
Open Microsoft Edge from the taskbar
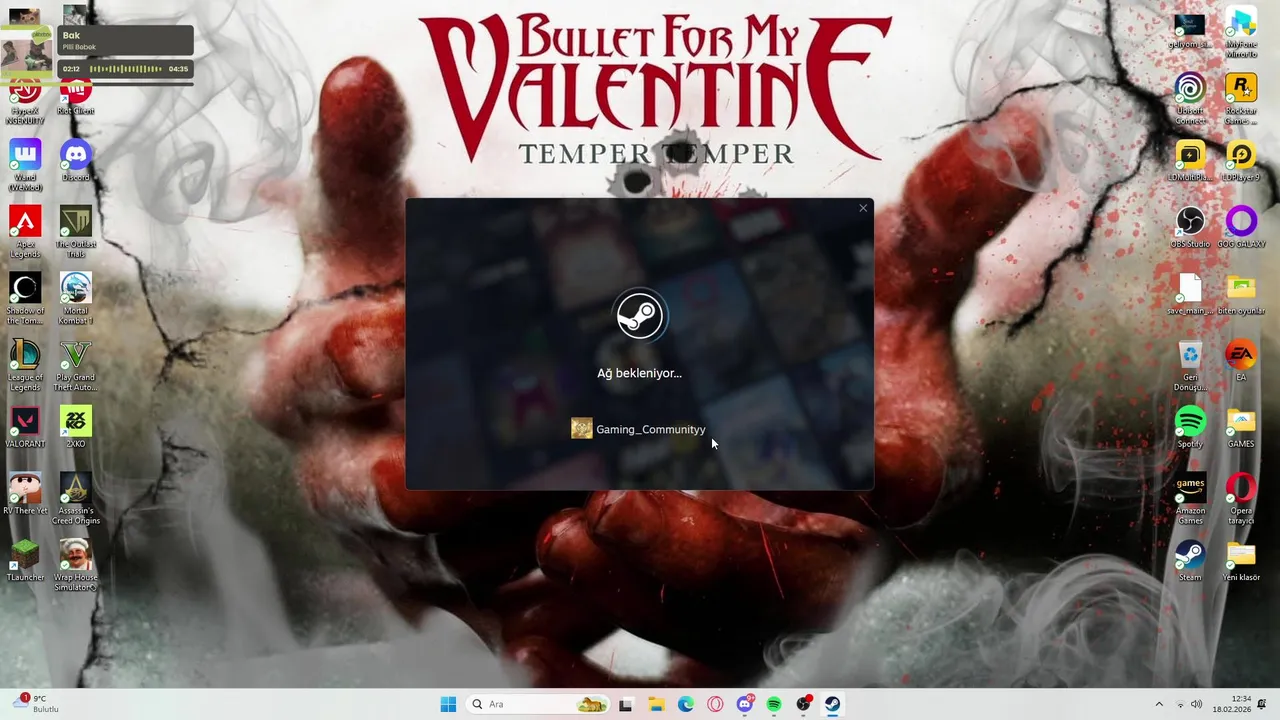coord(685,704)
